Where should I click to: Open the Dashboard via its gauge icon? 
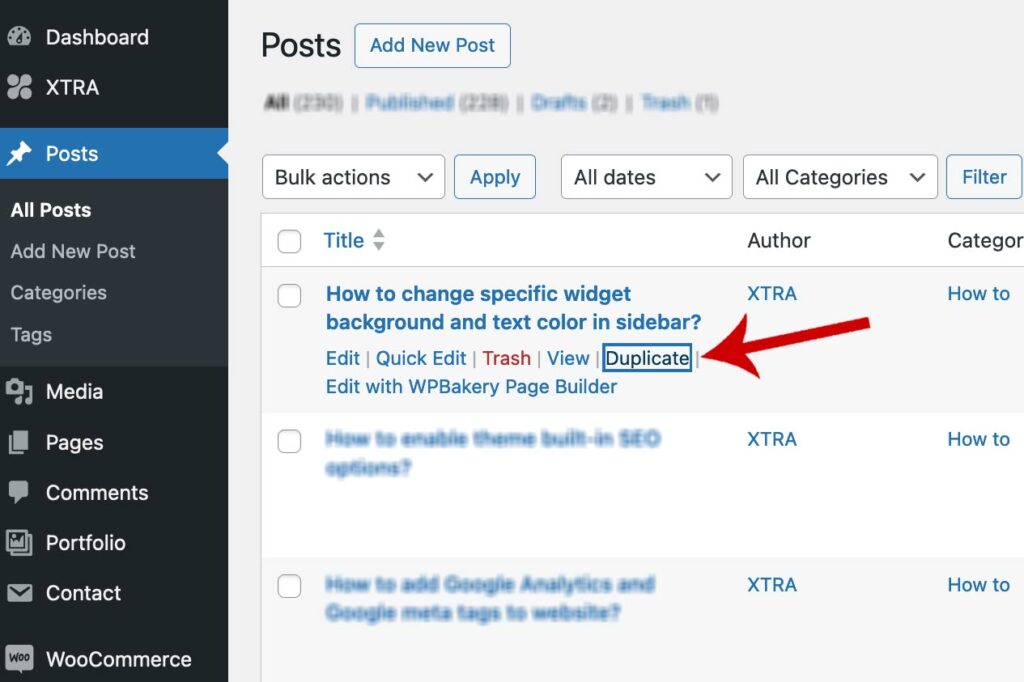tap(22, 37)
